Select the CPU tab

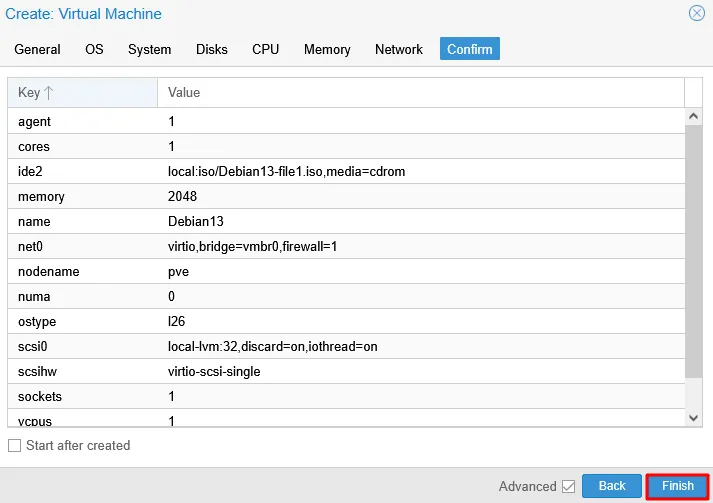click(266, 49)
